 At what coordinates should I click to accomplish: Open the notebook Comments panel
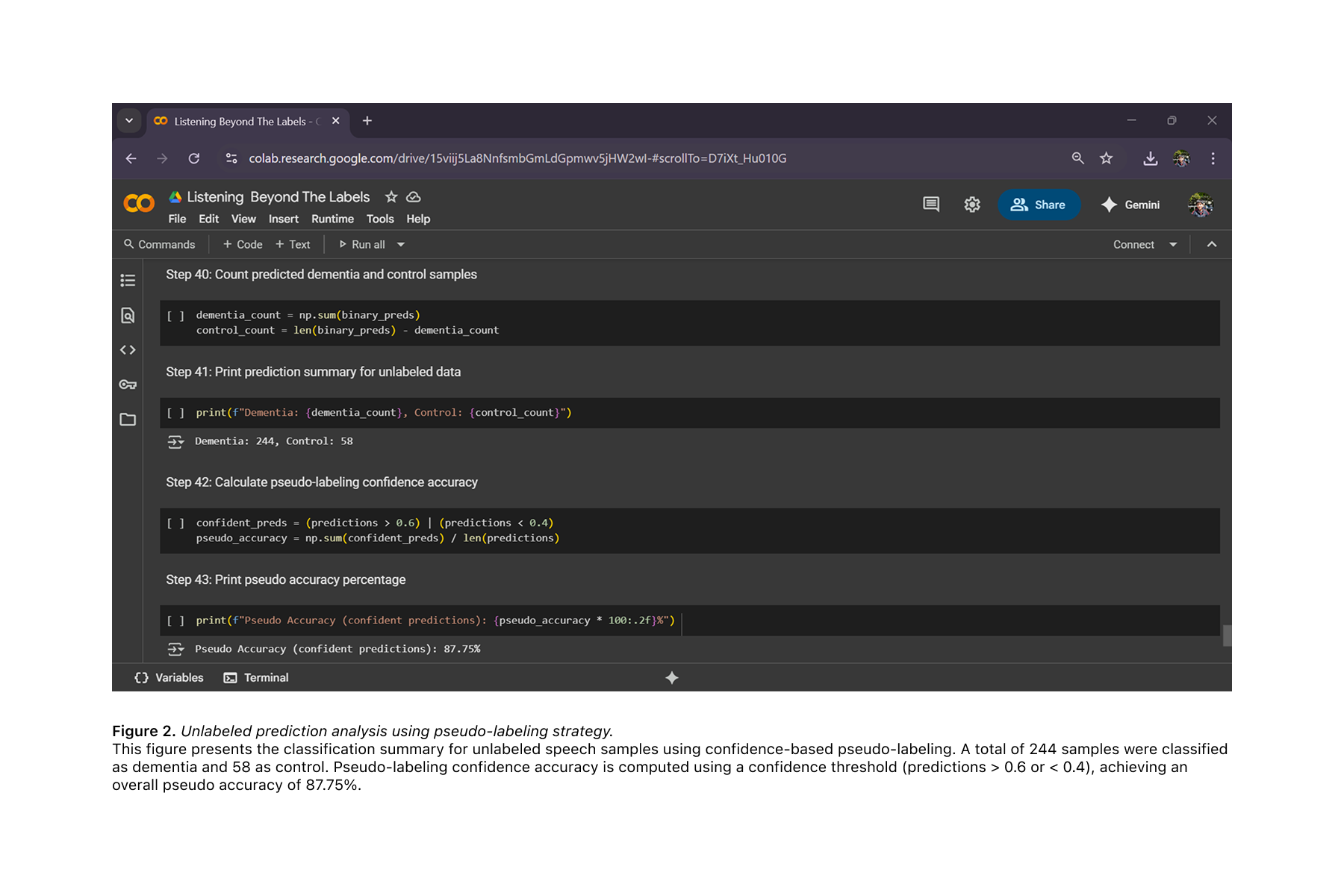tap(930, 204)
